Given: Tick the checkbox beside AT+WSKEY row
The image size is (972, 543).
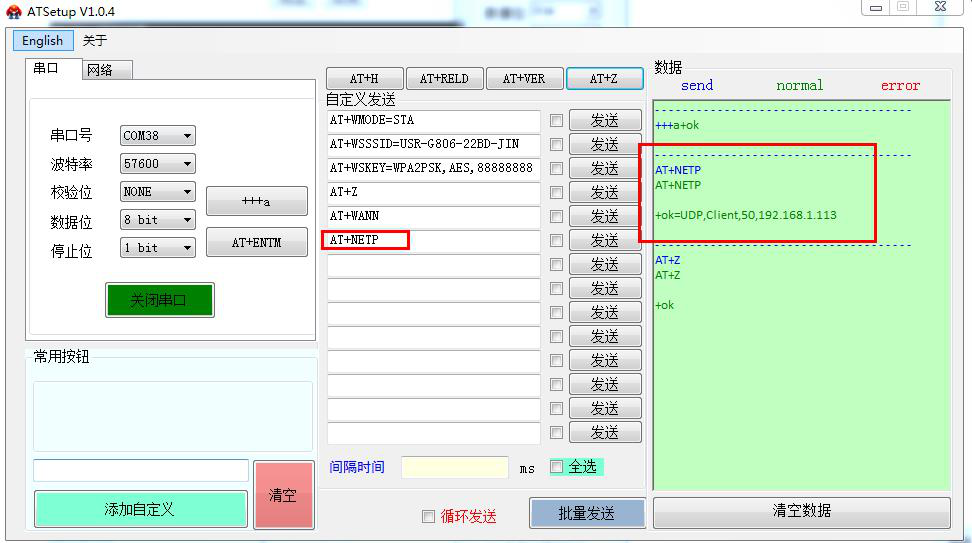Looking at the screenshot, I should [x=557, y=169].
